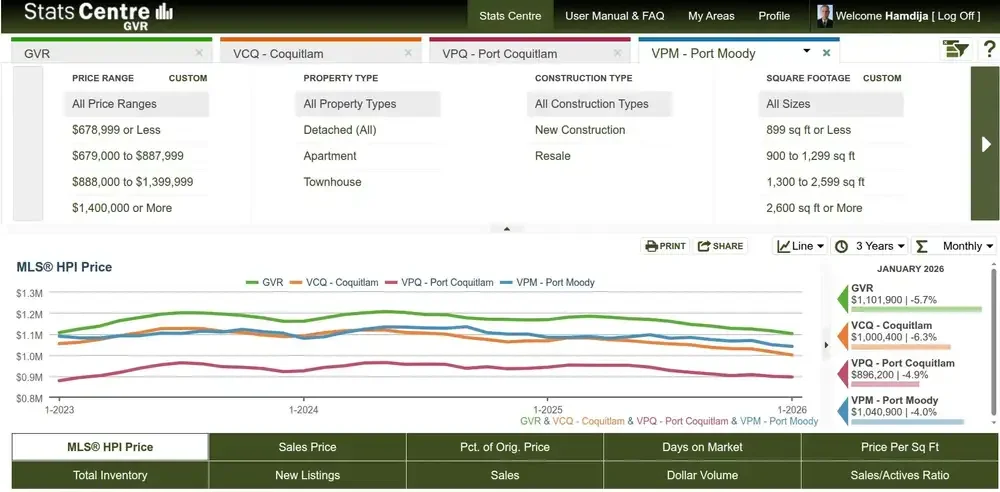This screenshot has height=492, width=1000.
Task: Close the VPQ - Port Coquitlam tab
Action: coord(617,53)
